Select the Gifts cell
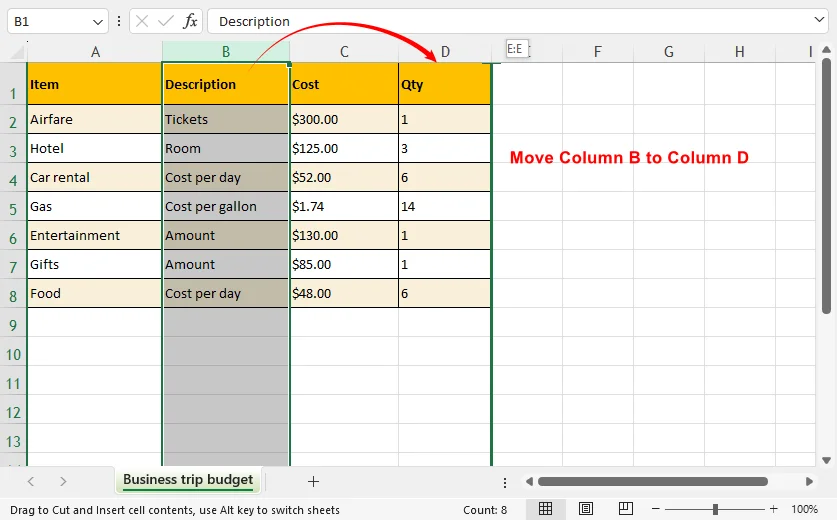837x520 pixels. click(94, 264)
